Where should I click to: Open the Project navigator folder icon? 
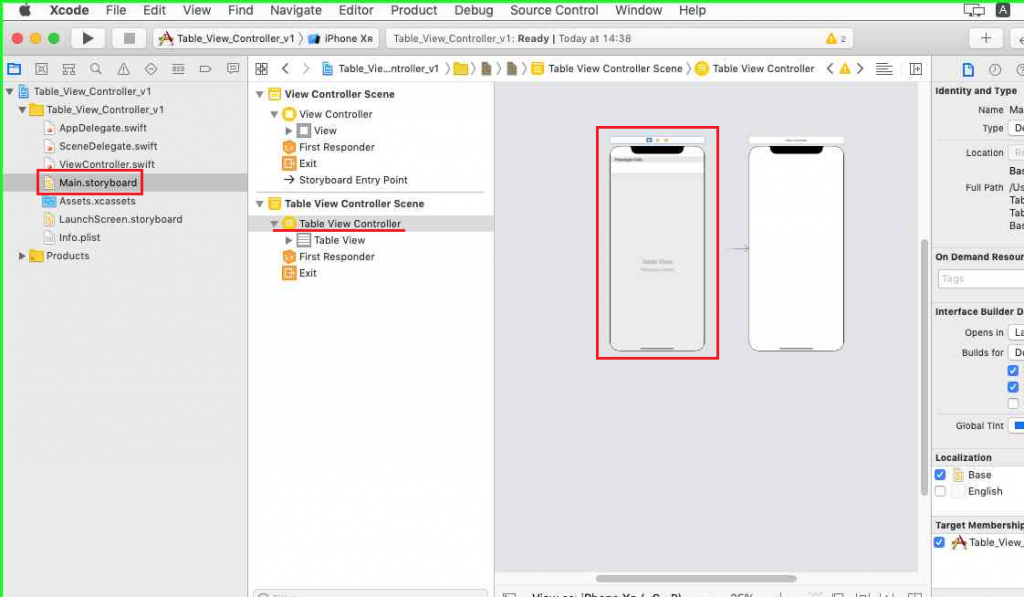click(14, 69)
